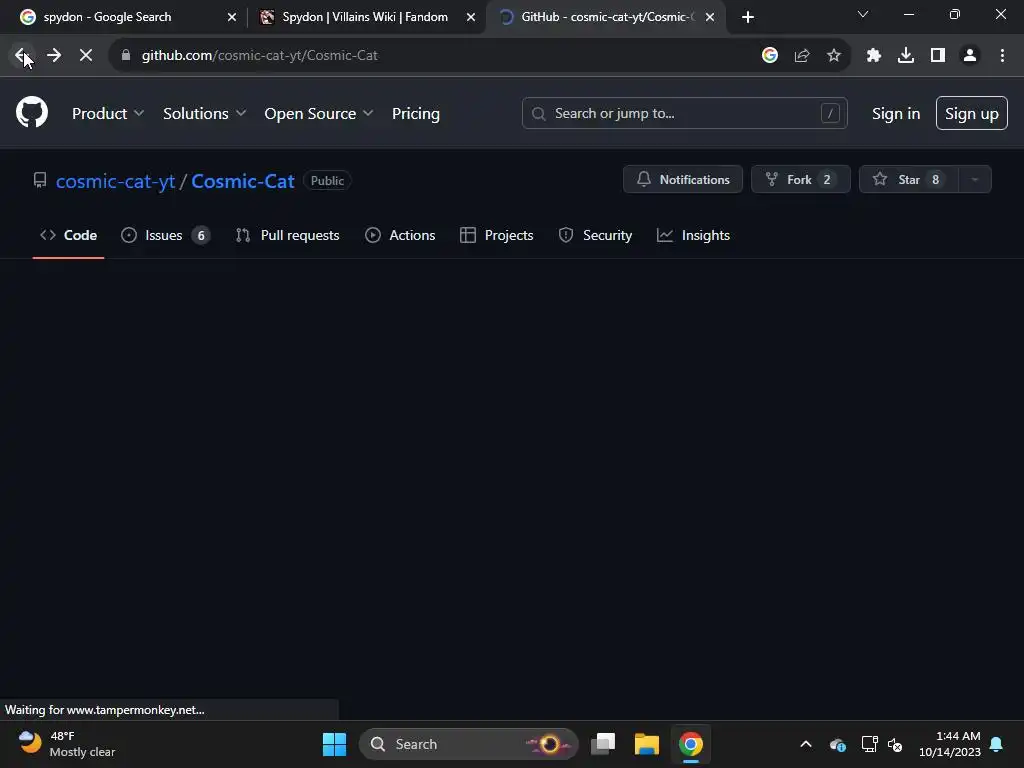Open Chrome three-dot menu
Screen dimensions: 1024x768
click(x=1002, y=55)
